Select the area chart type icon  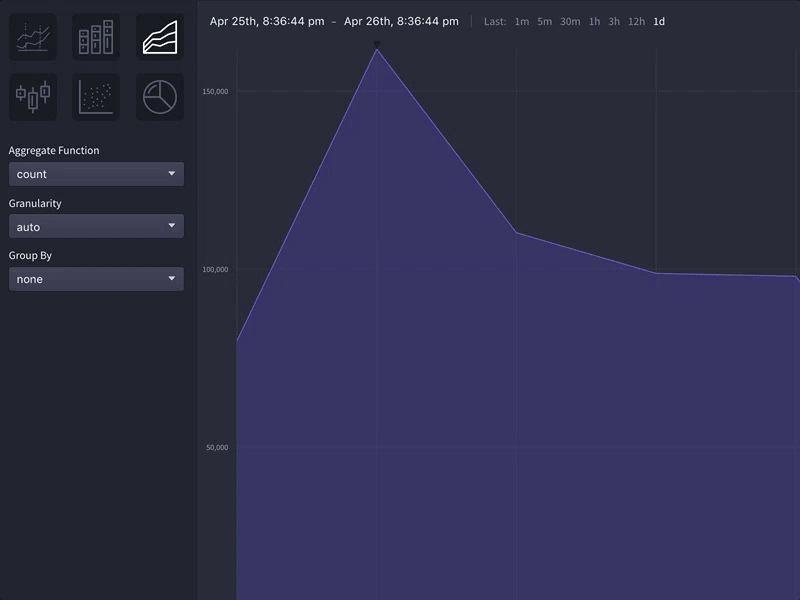(159, 33)
